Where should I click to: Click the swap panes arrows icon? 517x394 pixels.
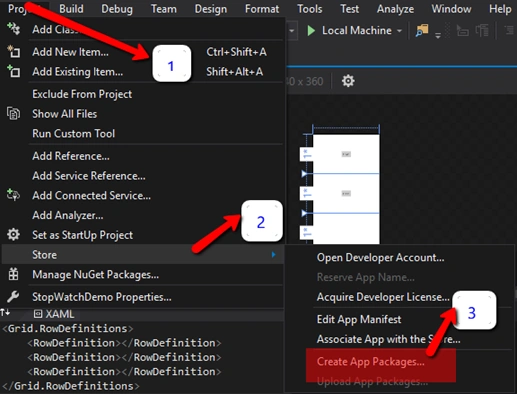coord(6,313)
